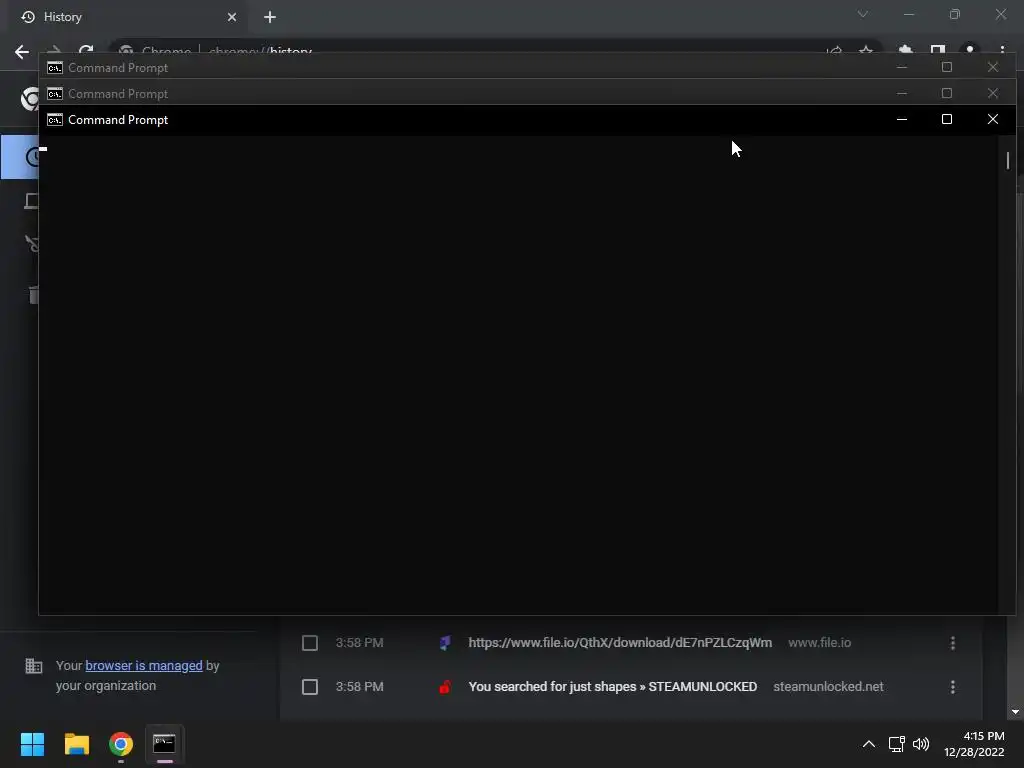1024x768 pixels.
Task: Open network status tray icon
Action: (896, 744)
